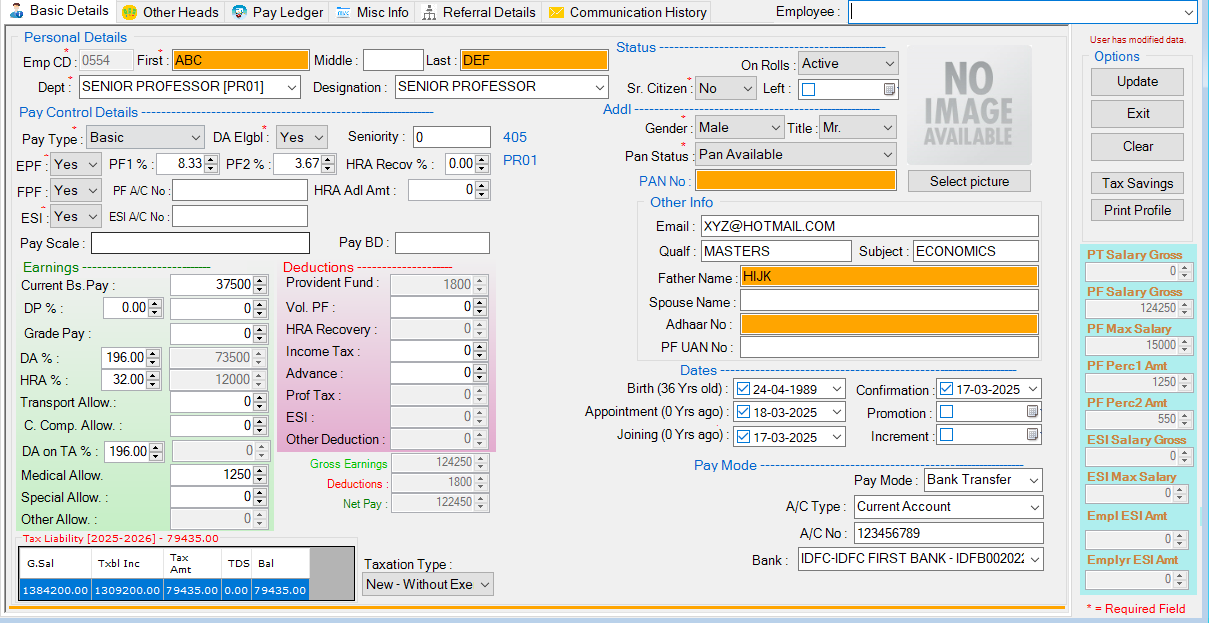
Task: Click the Medical Allow up stepper arrow
Action: click(258, 471)
